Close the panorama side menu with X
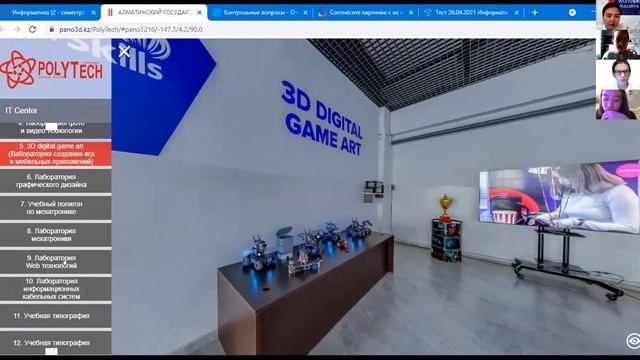Viewport: 640px width, 360px height. tap(124, 51)
